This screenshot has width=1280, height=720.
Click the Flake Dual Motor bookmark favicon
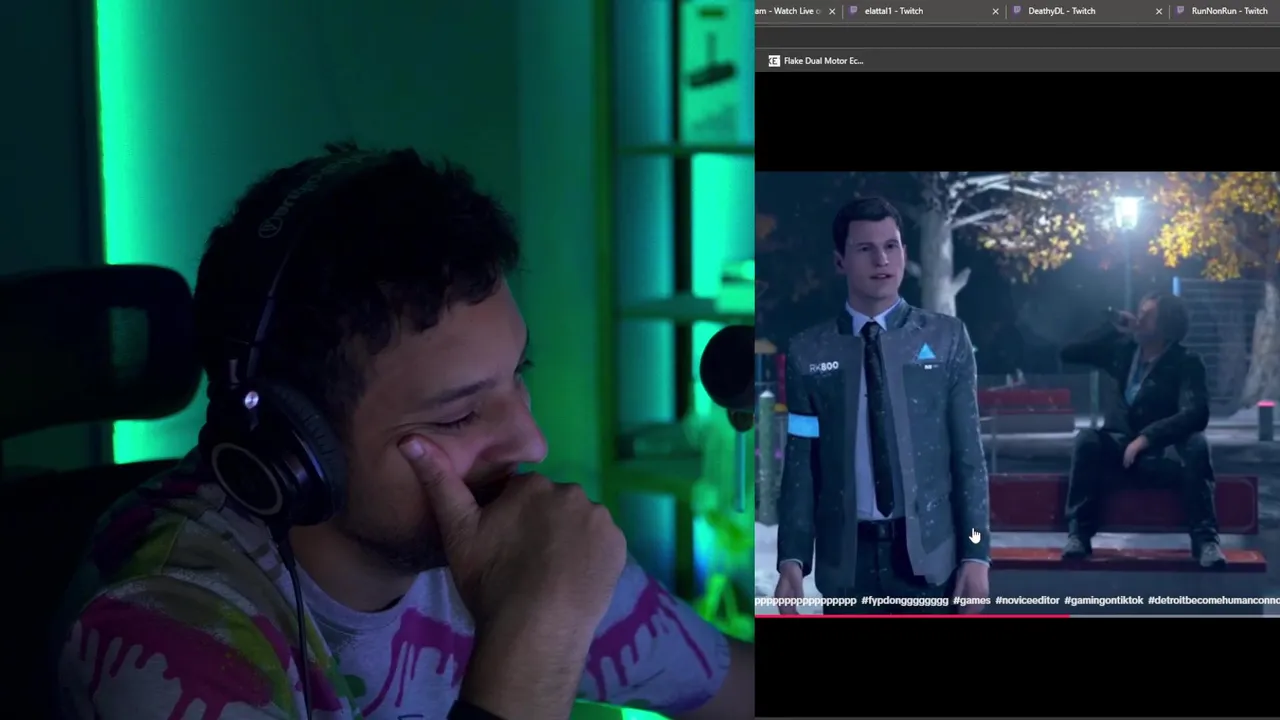point(773,61)
